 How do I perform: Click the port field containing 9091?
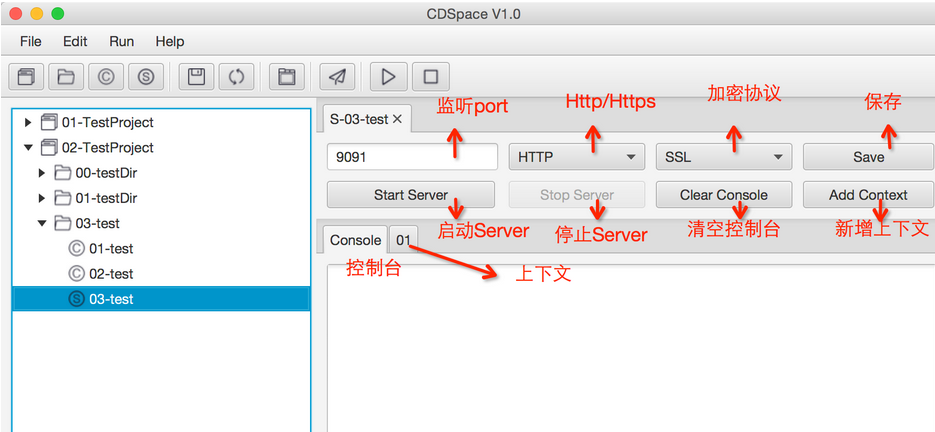point(412,157)
